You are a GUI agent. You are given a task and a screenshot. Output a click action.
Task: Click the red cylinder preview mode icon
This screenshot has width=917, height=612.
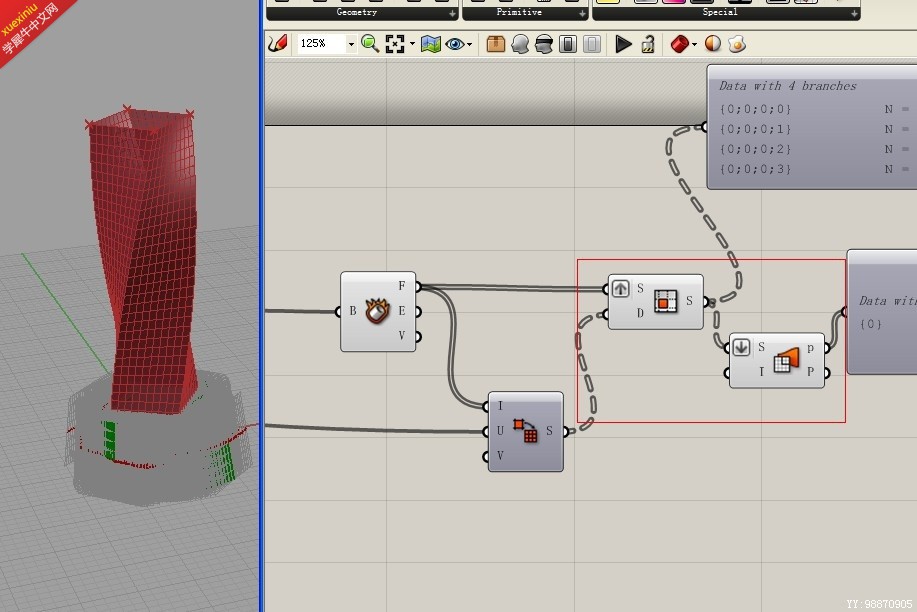coord(679,44)
